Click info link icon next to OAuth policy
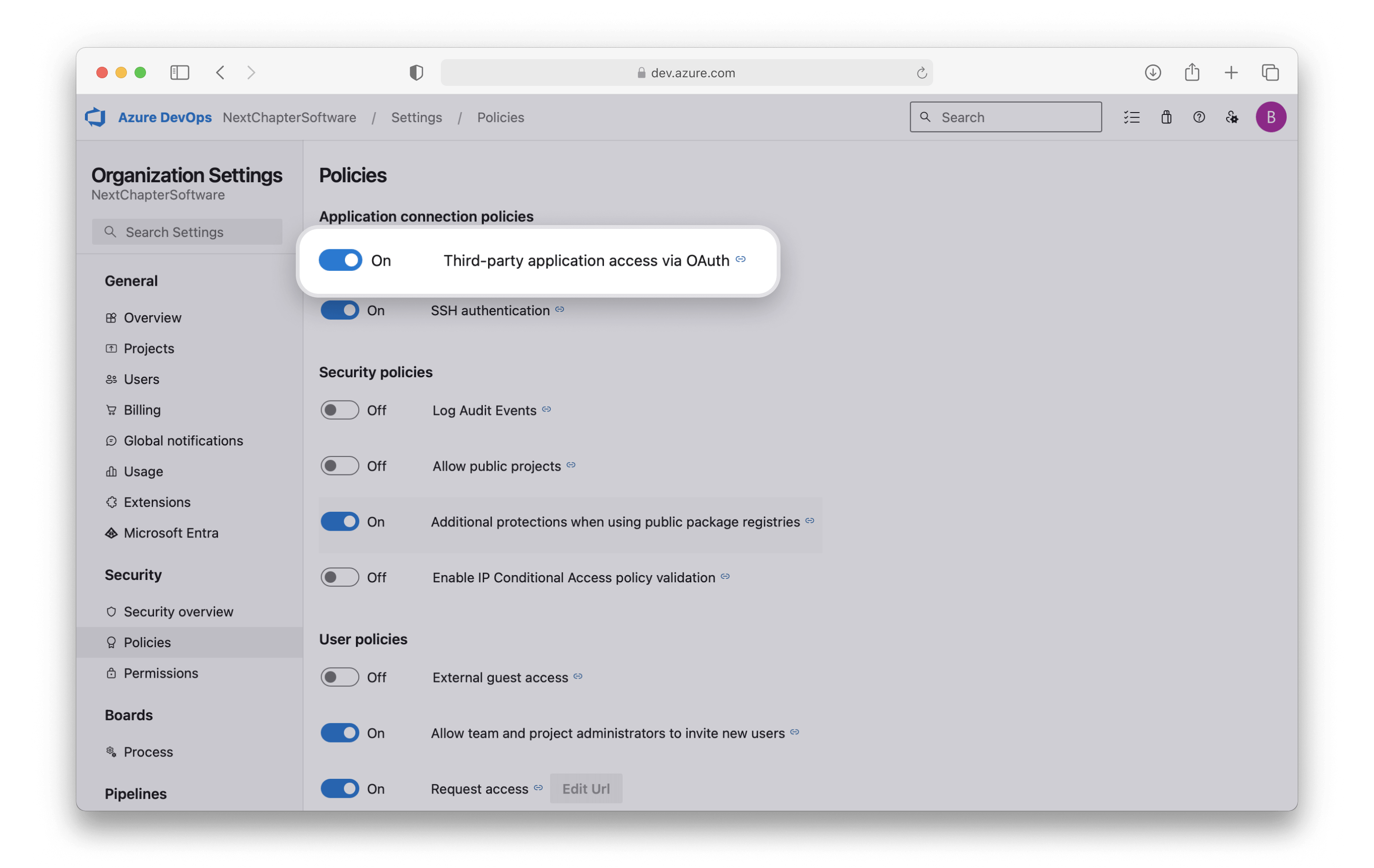This screenshot has height=868, width=1374. 740,259
